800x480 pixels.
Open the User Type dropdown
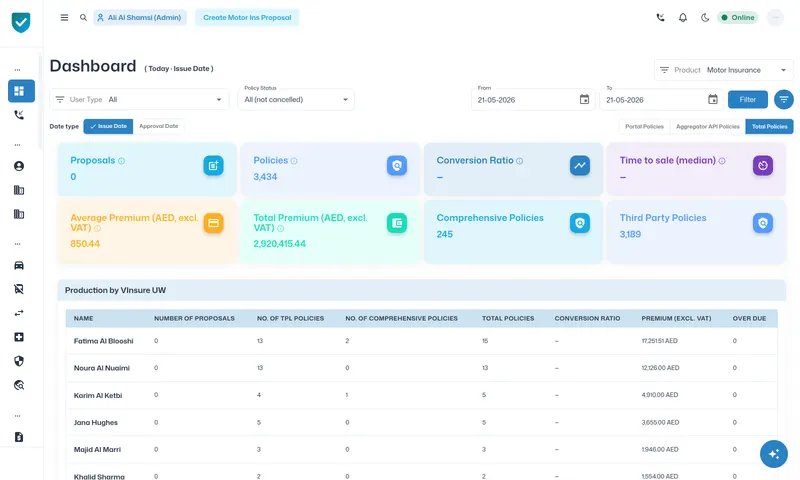coord(139,99)
